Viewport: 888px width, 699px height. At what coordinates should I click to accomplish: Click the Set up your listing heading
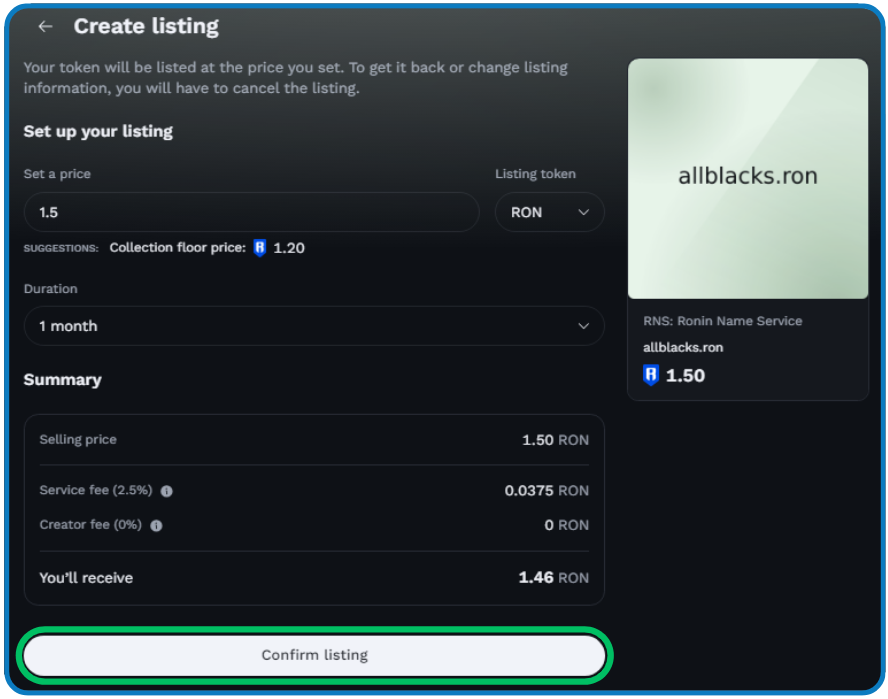pos(98,131)
